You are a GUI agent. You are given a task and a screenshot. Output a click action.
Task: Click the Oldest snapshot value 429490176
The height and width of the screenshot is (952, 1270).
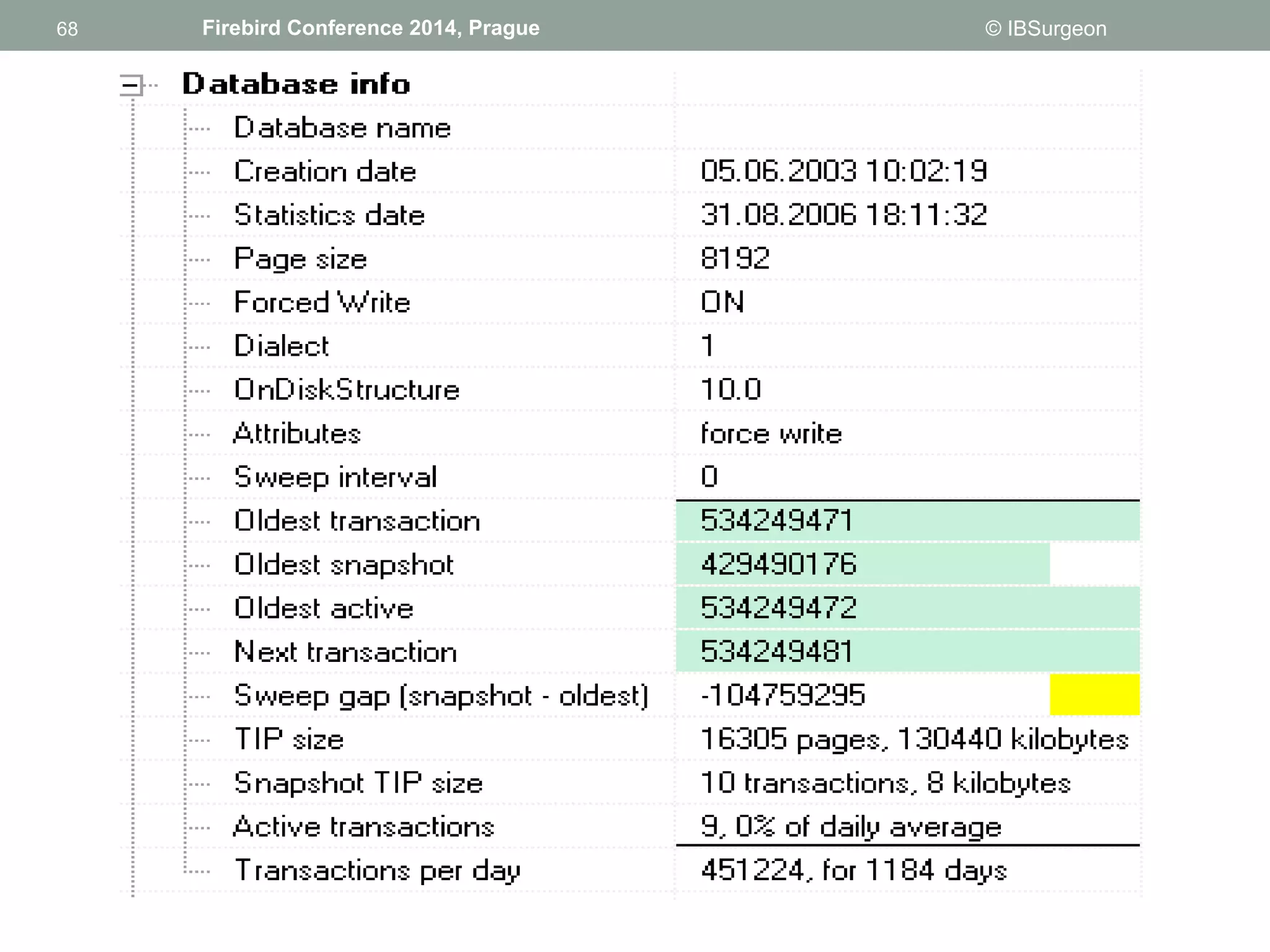point(778,565)
